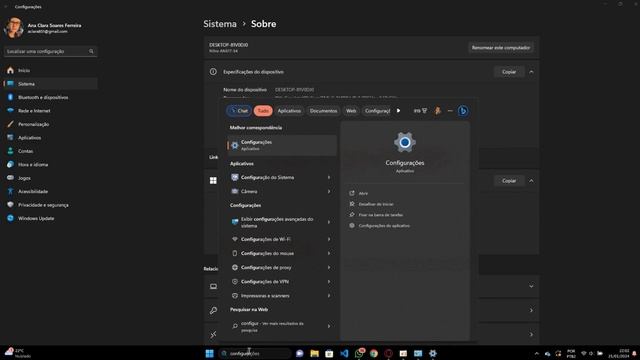
Task: Copy Windows specifications with the lower Copiar button
Action: point(509,181)
